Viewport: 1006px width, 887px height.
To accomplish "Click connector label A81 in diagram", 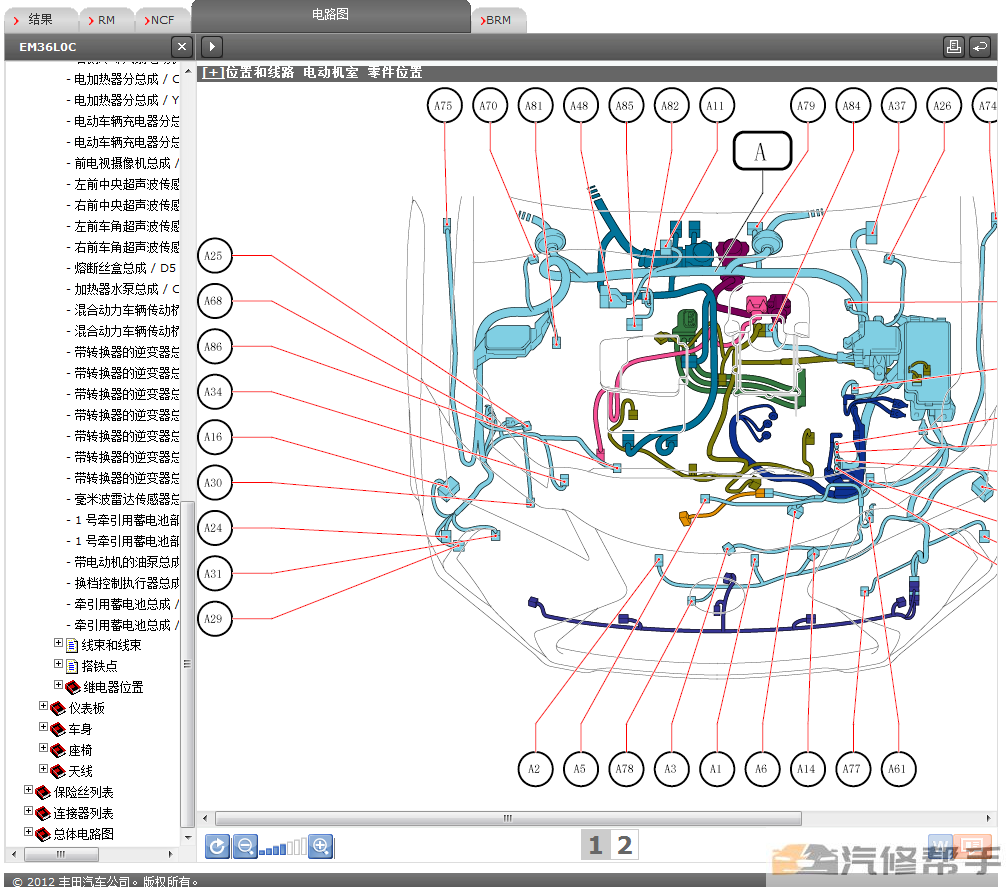I will click(x=534, y=106).
